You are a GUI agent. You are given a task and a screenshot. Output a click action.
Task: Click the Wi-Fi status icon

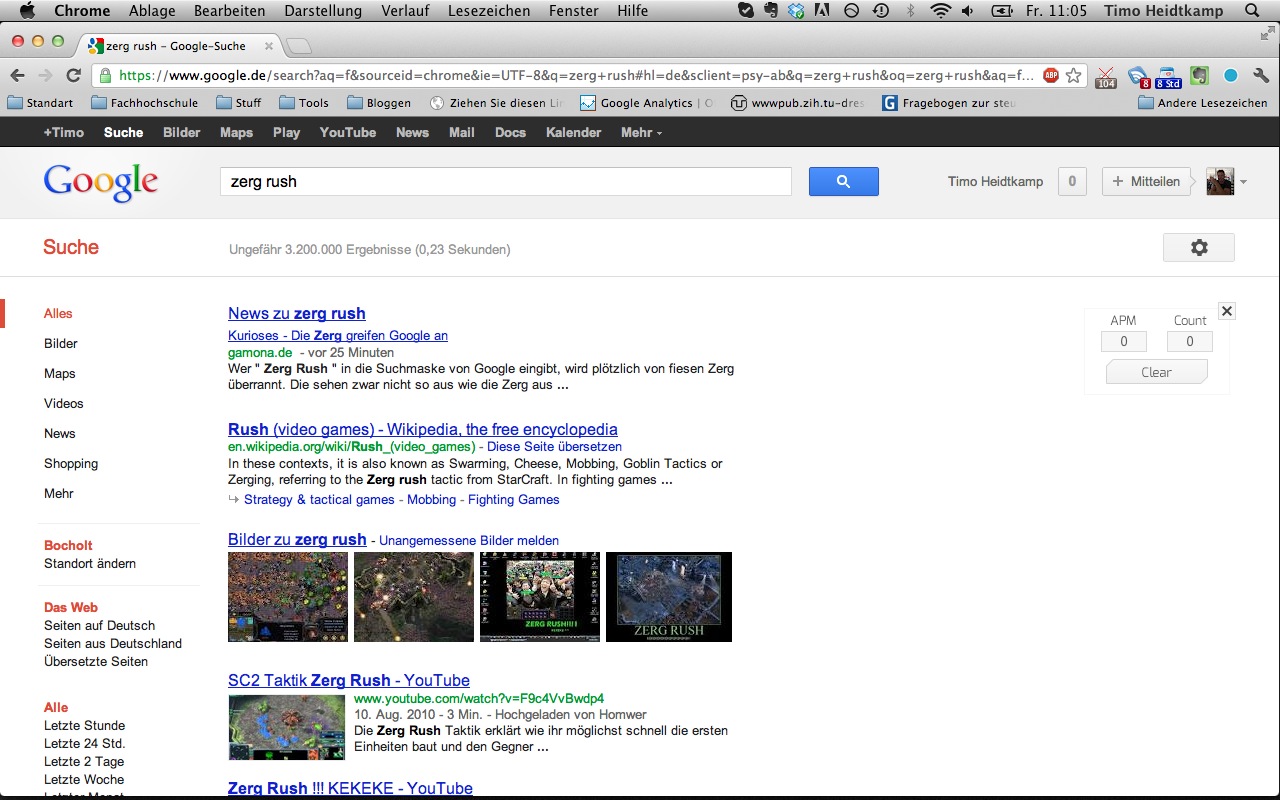[940, 11]
